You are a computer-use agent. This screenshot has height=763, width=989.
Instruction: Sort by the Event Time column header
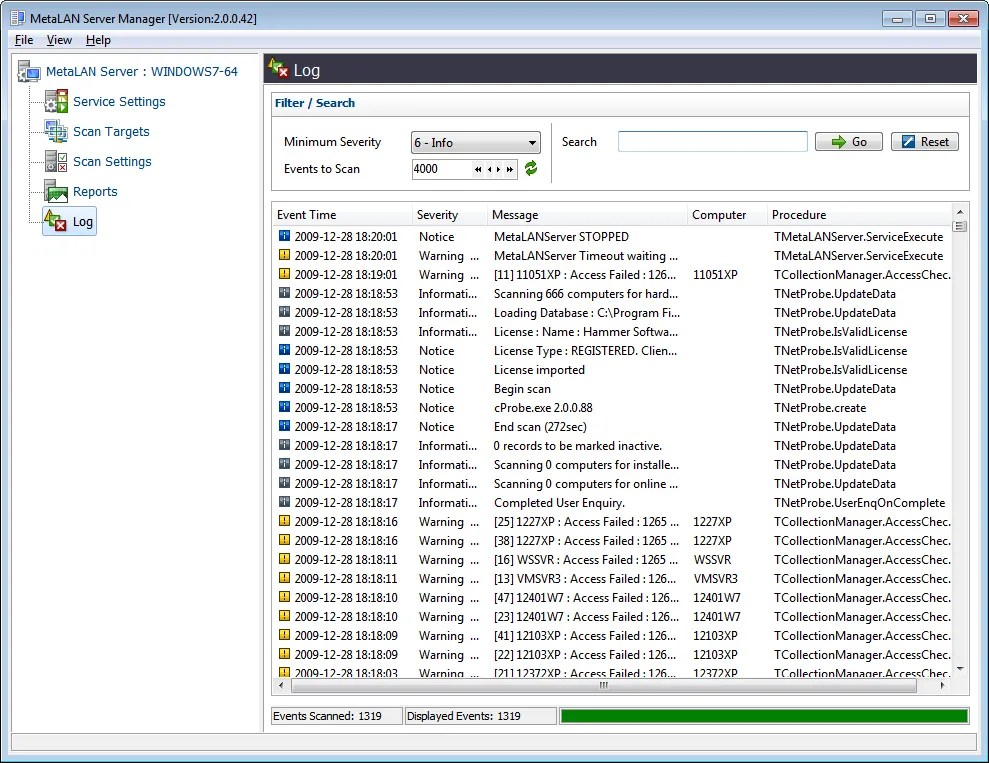pos(342,214)
